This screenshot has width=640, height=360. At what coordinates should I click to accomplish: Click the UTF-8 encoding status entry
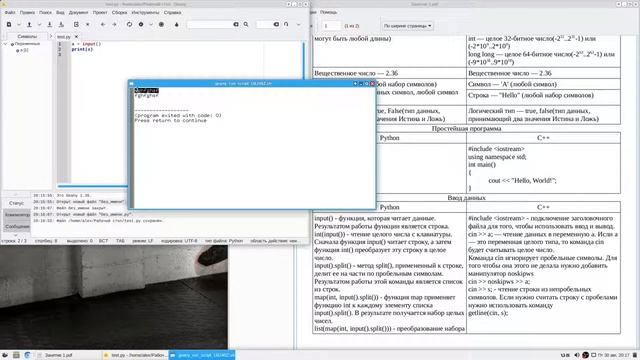point(179,241)
